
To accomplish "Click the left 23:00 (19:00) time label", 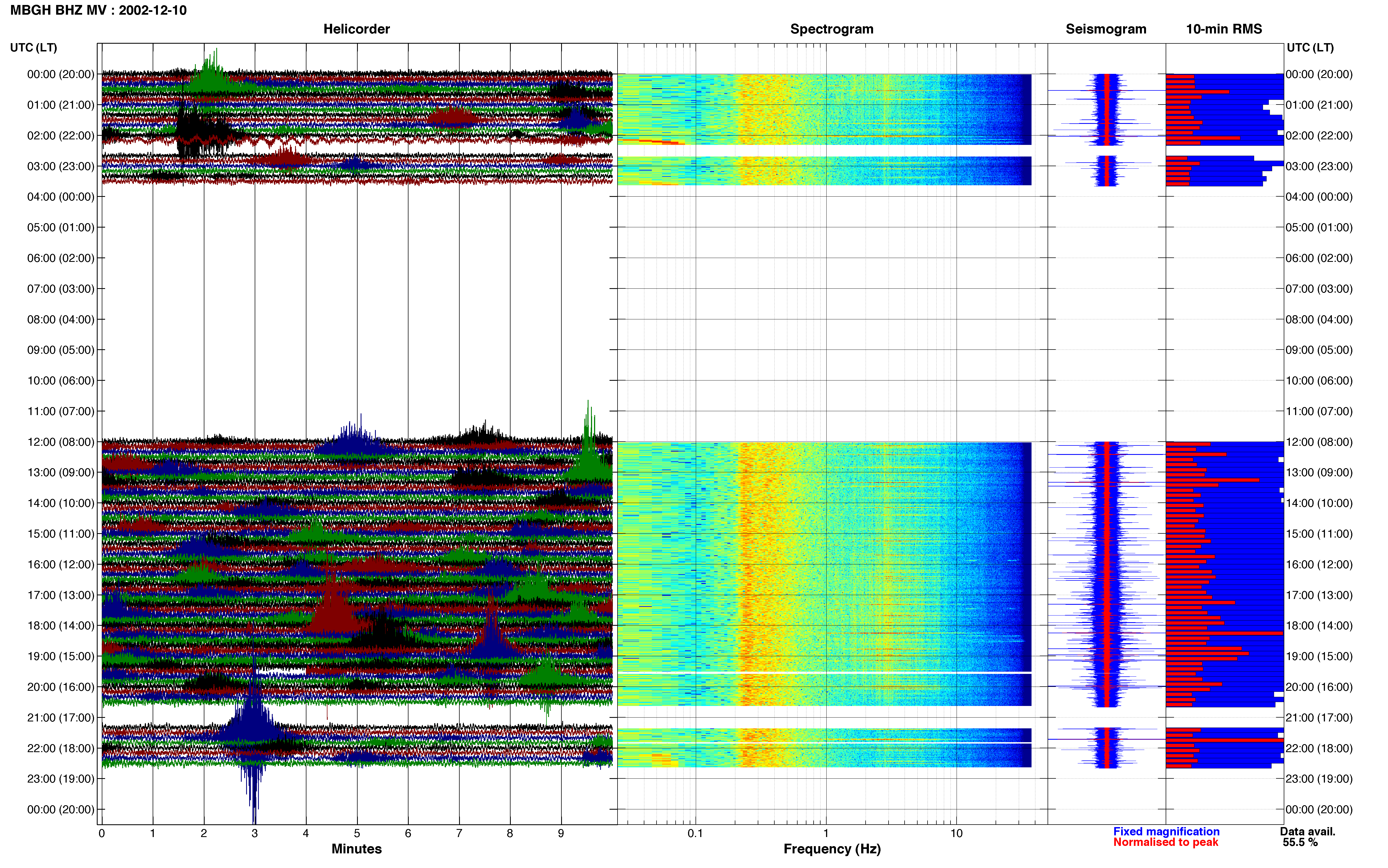I will (x=60, y=779).
